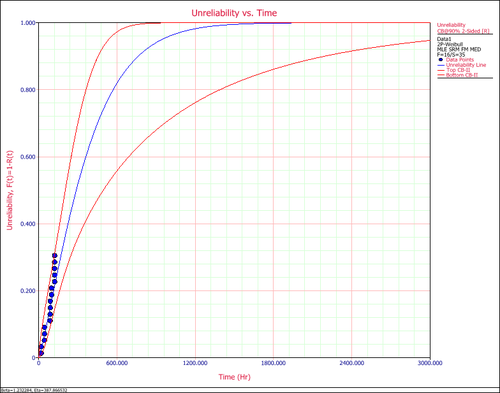Click the 'CB@90% 2-Sided [R]' legend text

point(463,31)
